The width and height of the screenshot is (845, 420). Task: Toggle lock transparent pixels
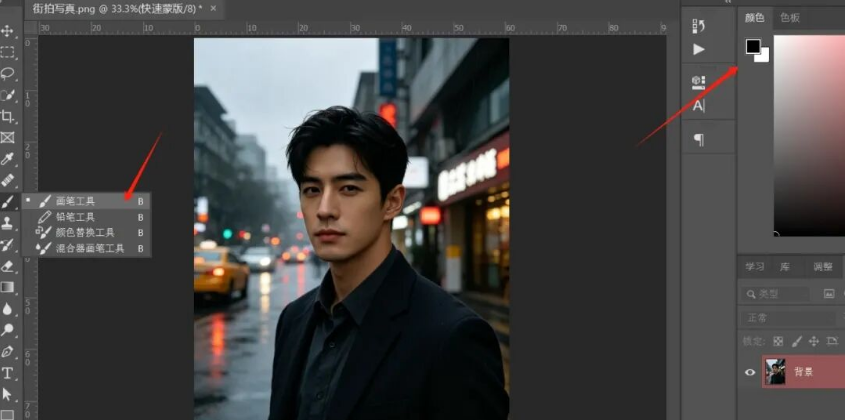(x=778, y=341)
